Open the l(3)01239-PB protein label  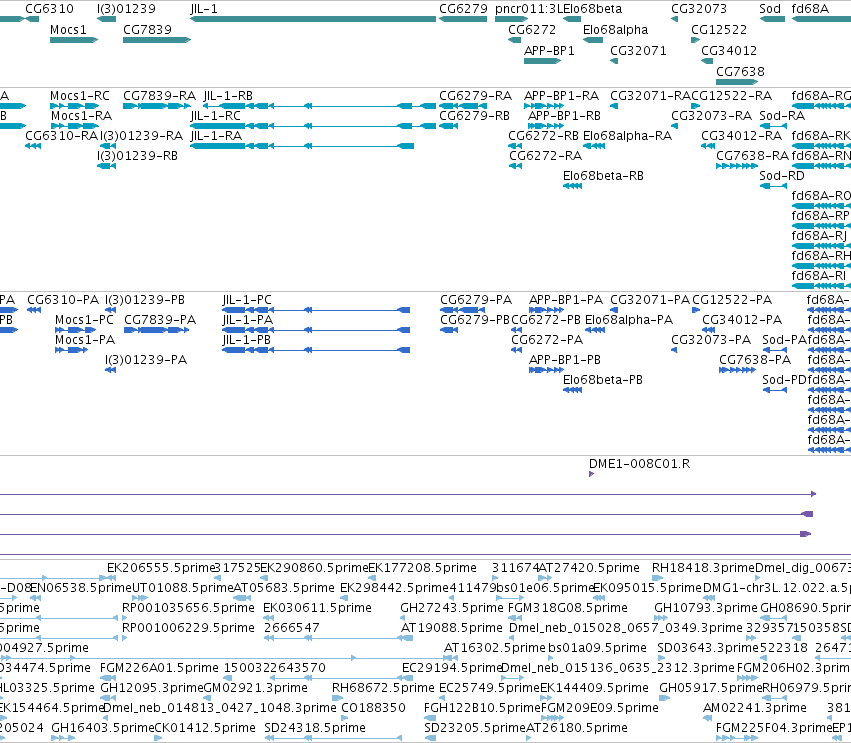click(145, 300)
